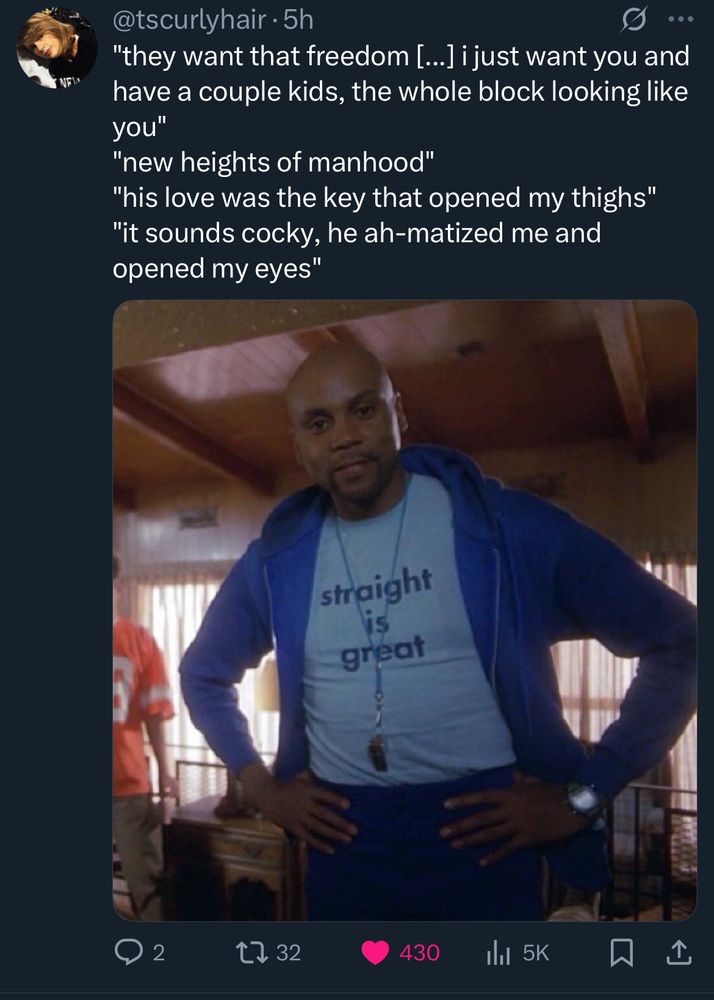Open the reply comment icon

click(x=129, y=953)
